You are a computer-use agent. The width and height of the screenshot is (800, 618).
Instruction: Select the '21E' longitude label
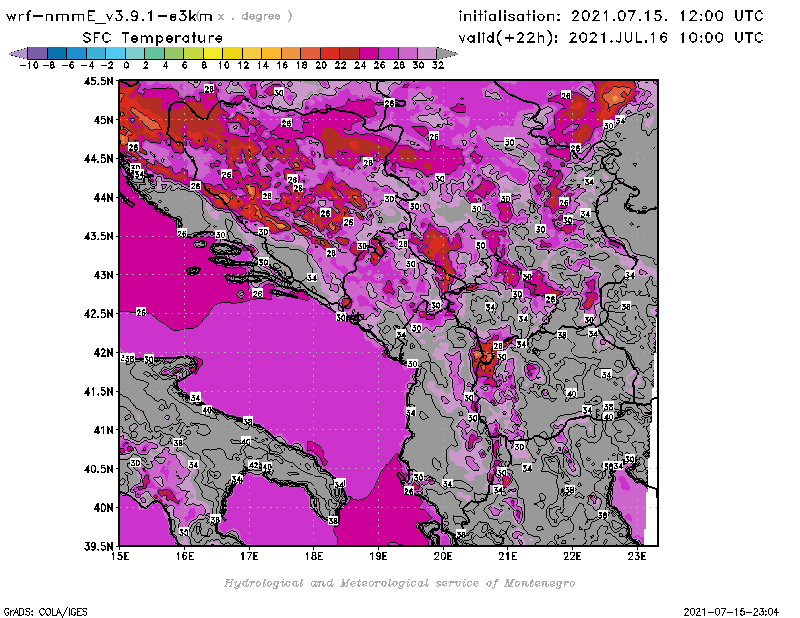[508, 556]
